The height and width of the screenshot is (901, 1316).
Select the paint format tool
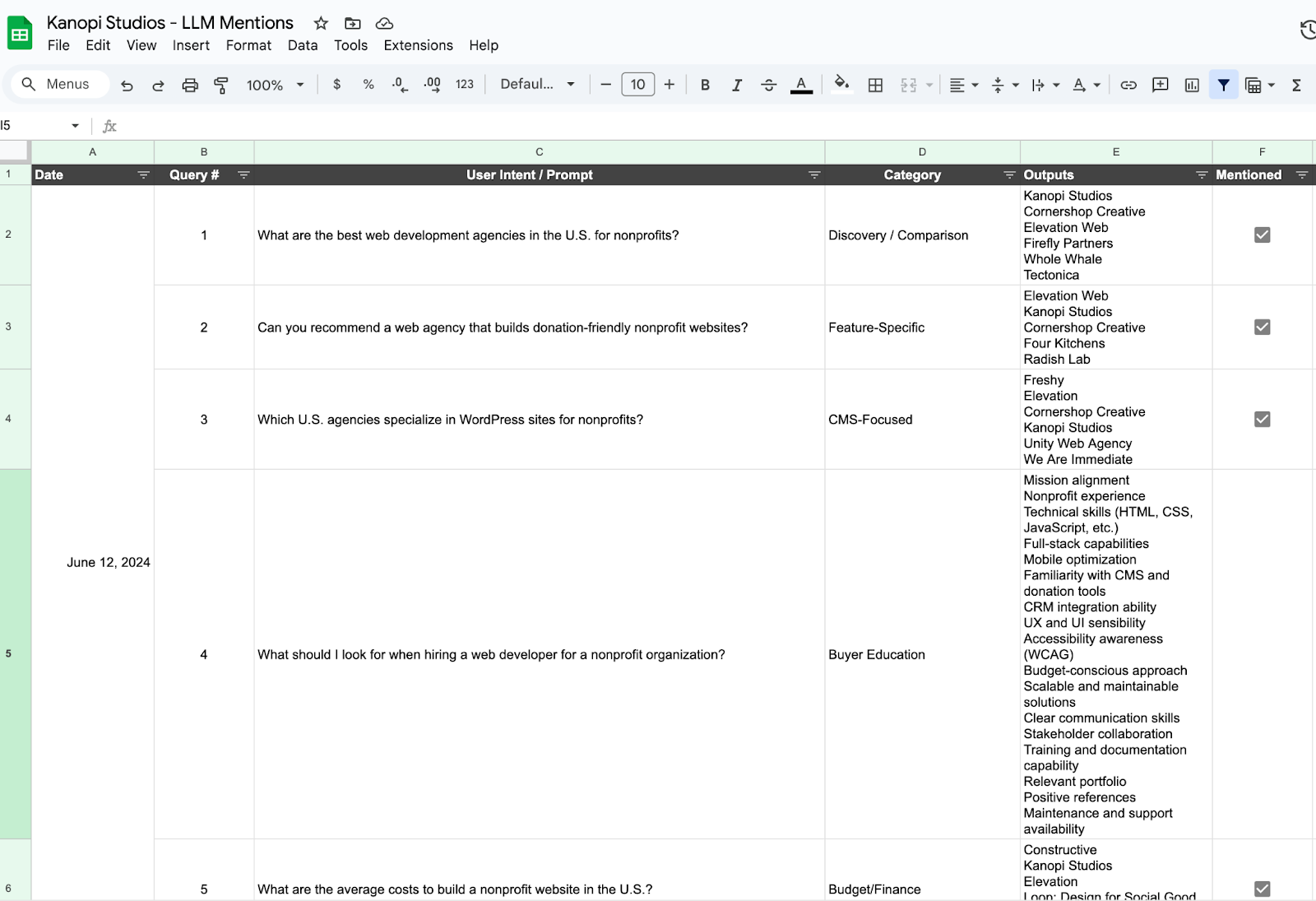(221, 85)
